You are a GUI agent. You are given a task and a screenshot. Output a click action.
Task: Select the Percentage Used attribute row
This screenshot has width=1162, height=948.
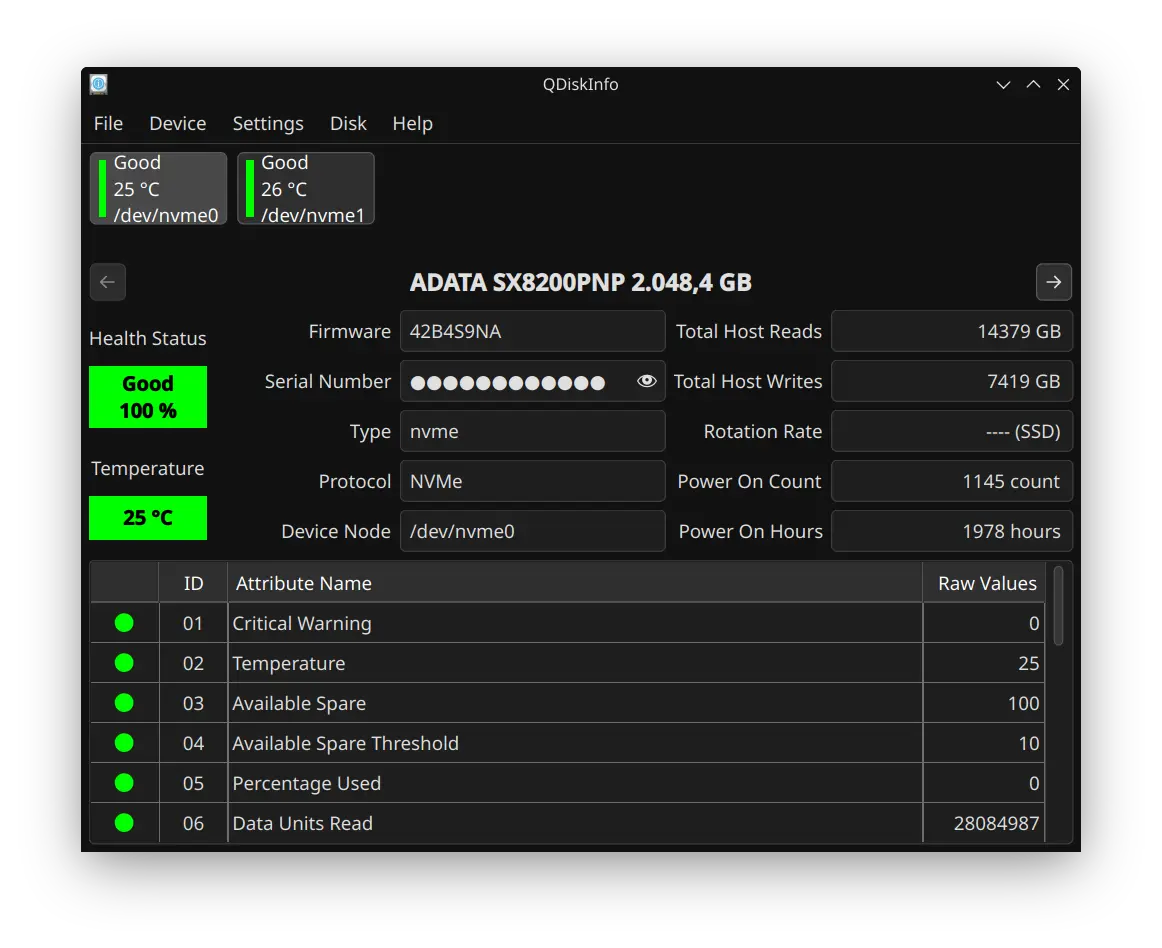coord(568,783)
